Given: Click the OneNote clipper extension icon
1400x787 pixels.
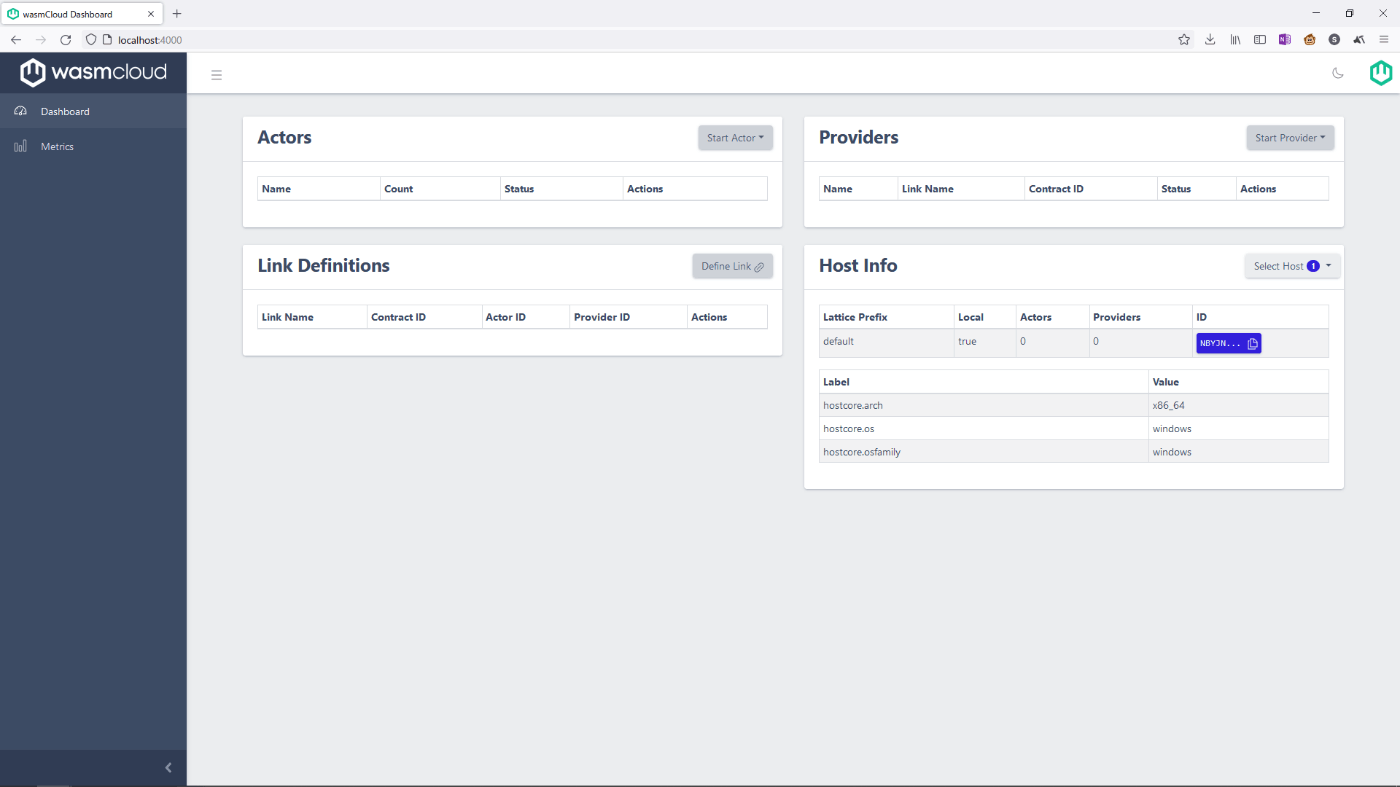Looking at the screenshot, I should [x=1285, y=40].
